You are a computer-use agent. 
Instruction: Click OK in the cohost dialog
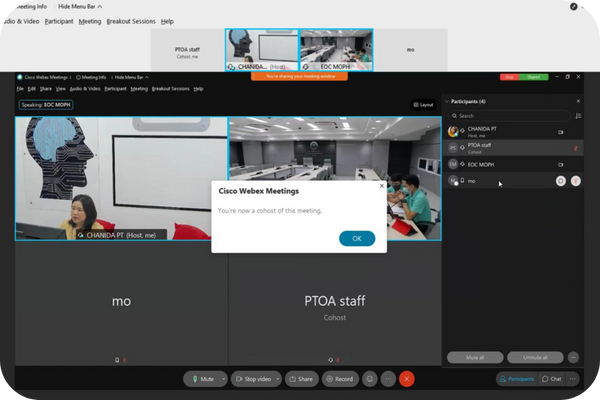[x=357, y=238]
